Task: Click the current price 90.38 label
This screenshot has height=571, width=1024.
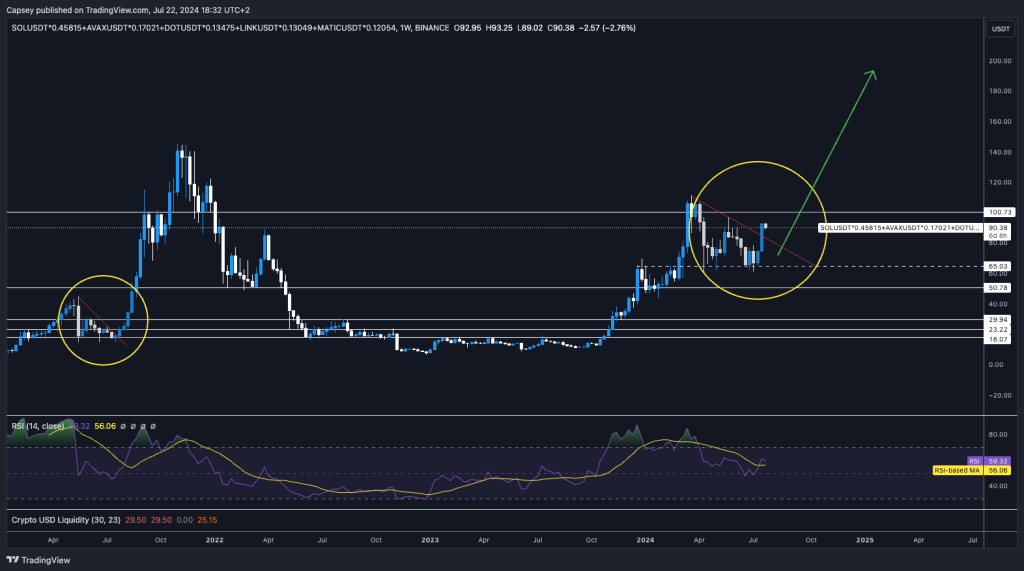Action: point(998,228)
